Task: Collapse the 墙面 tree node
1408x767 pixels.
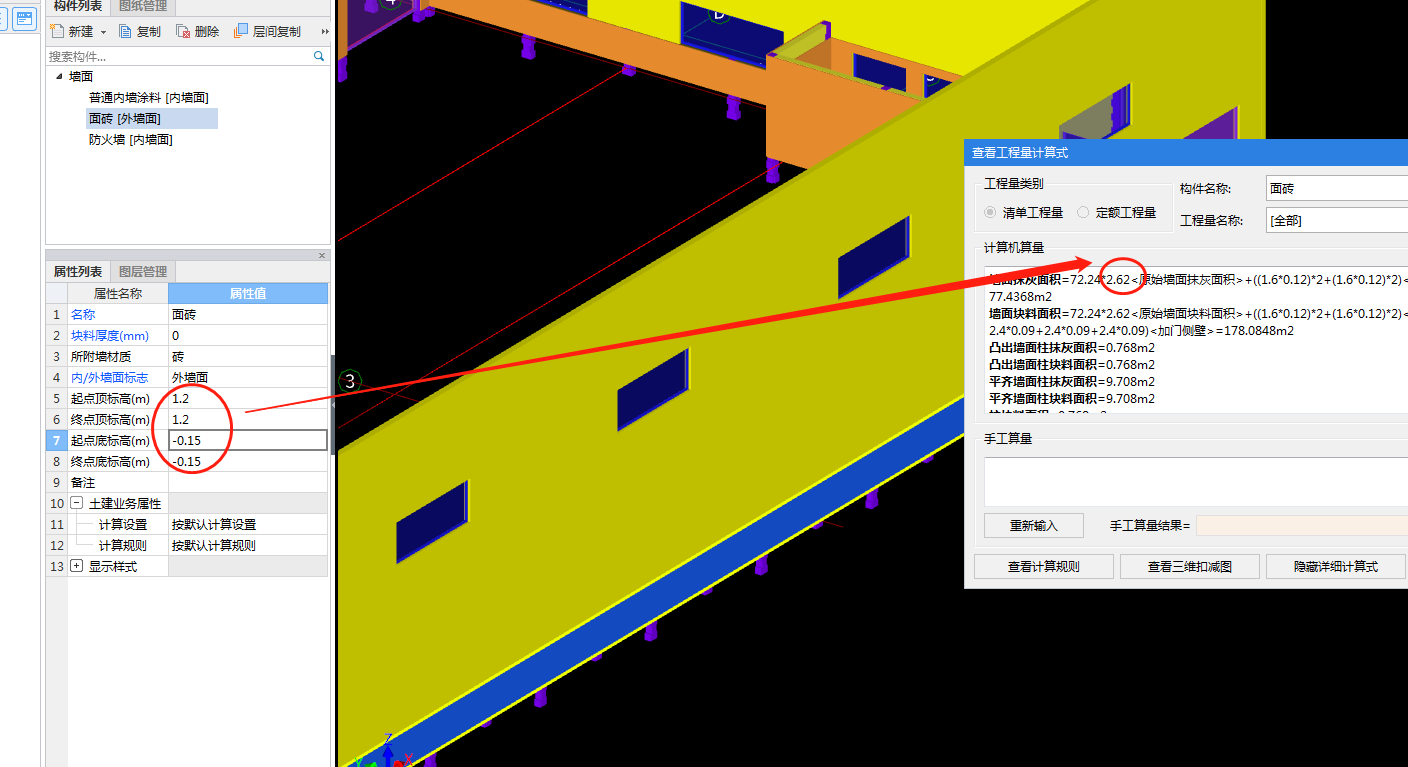Action: click(58, 76)
